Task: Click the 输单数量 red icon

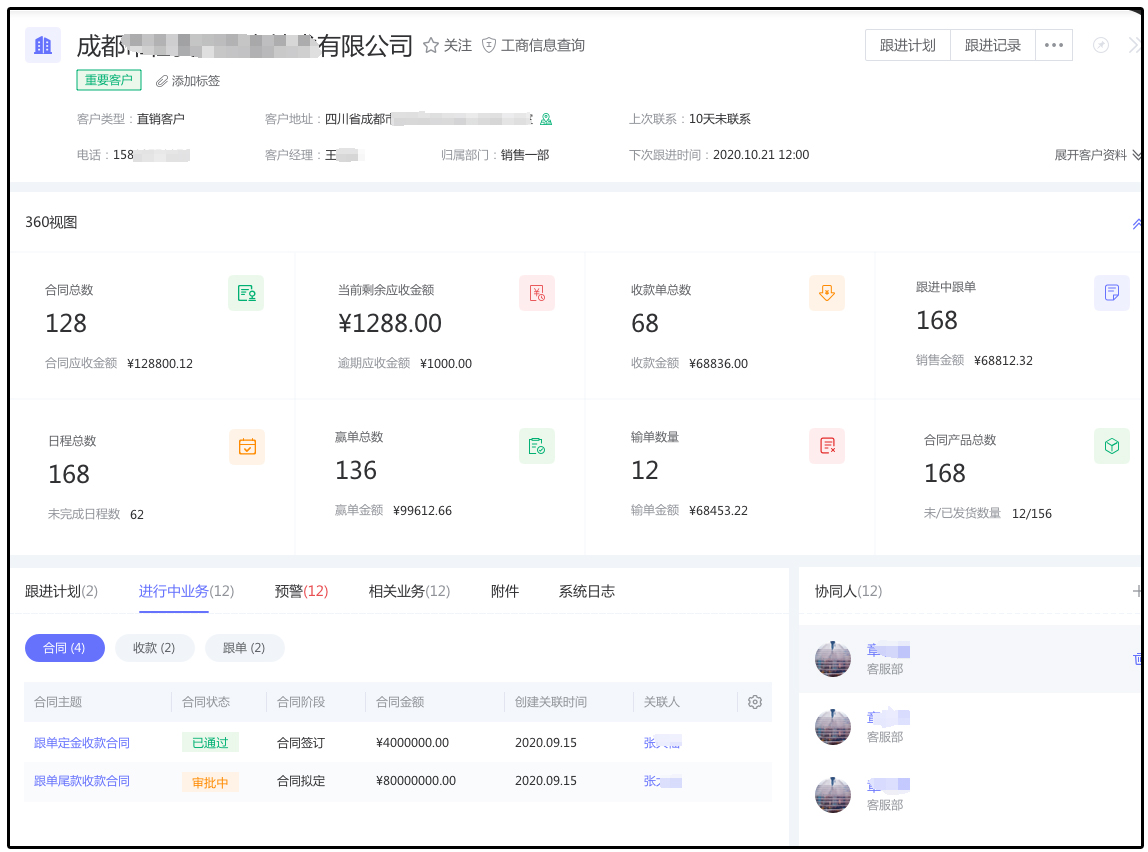Action: tap(827, 446)
